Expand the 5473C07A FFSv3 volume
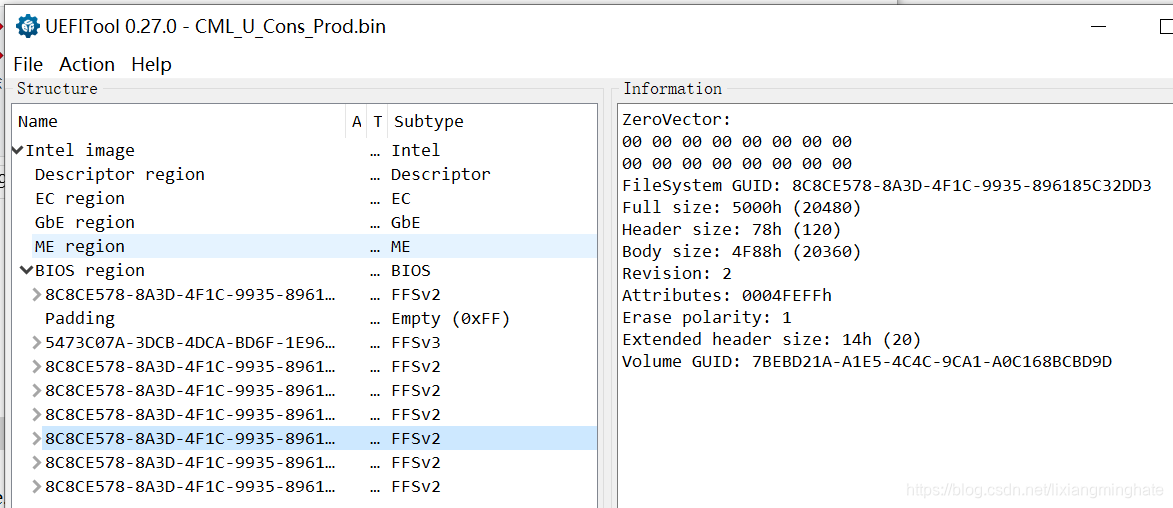Screen dimensions: 1173x508 tap(37, 343)
